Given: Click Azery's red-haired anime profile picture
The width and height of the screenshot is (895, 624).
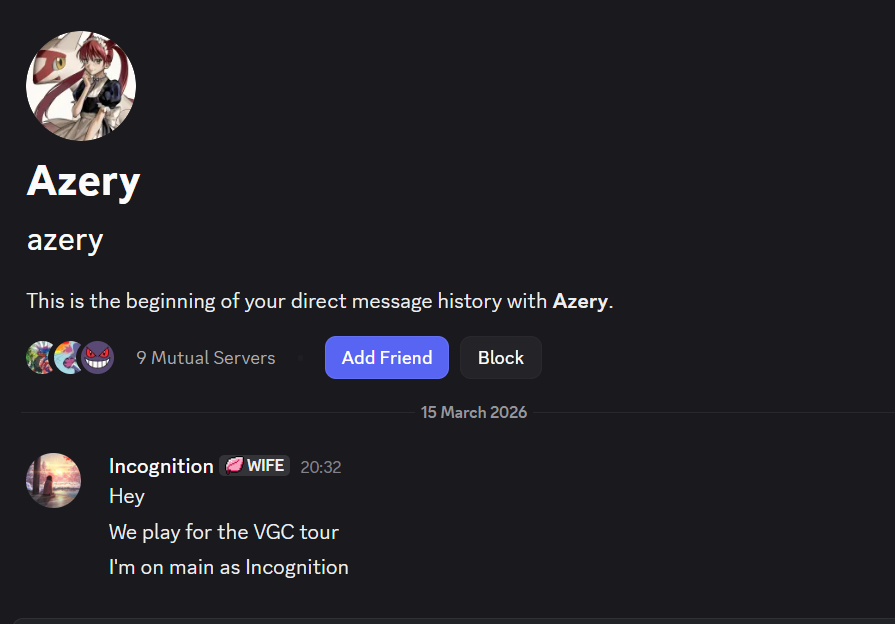Looking at the screenshot, I should click(80, 86).
